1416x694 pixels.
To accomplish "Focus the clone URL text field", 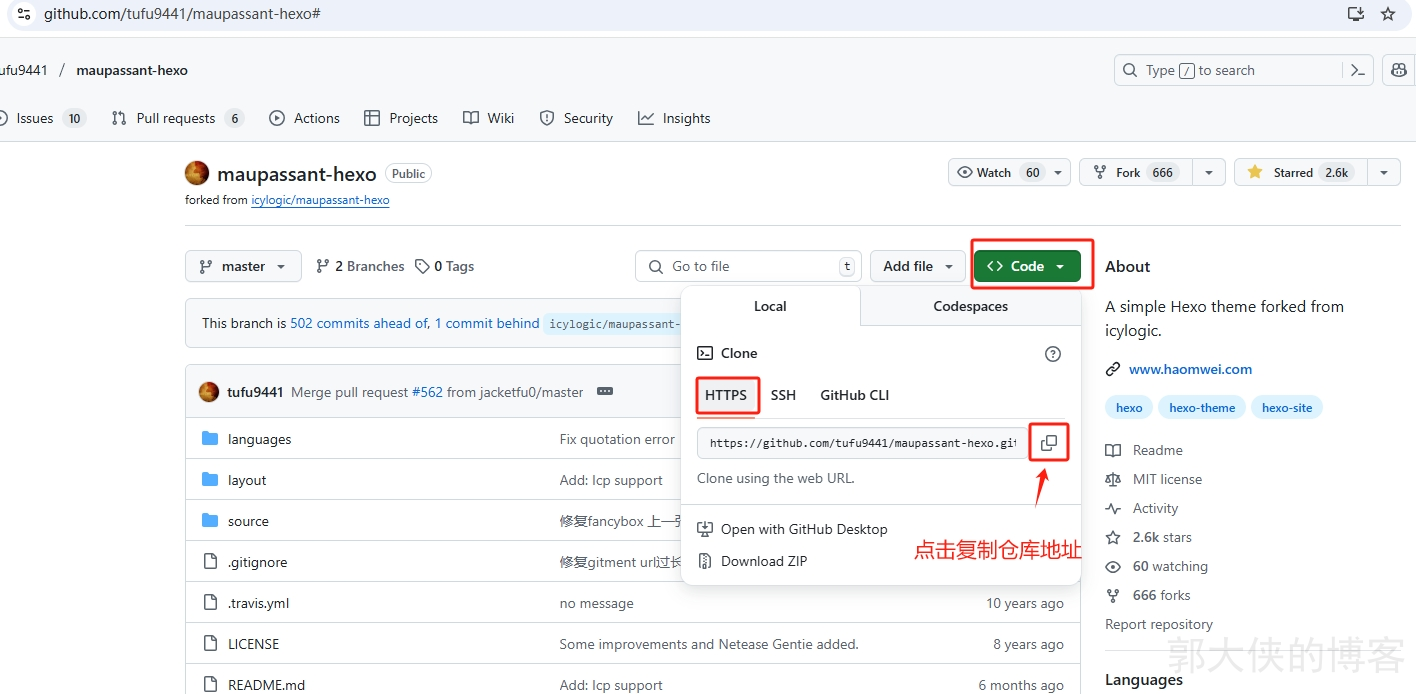I will click(x=861, y=443).
